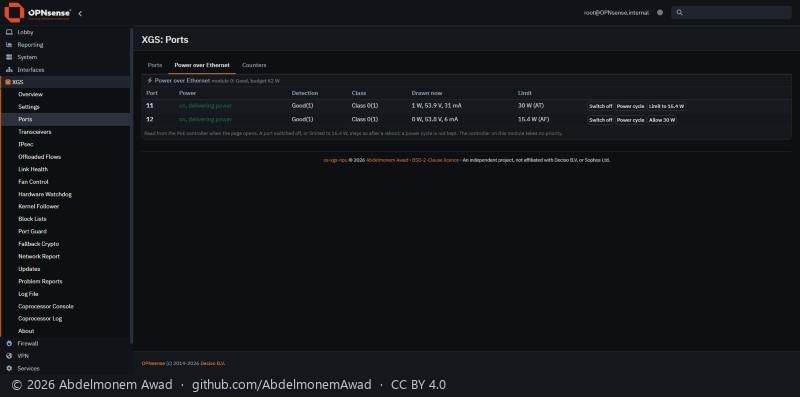Click the search input field
Image resolution: width=800 pixels, height=397 pixels.
point(732,13)
